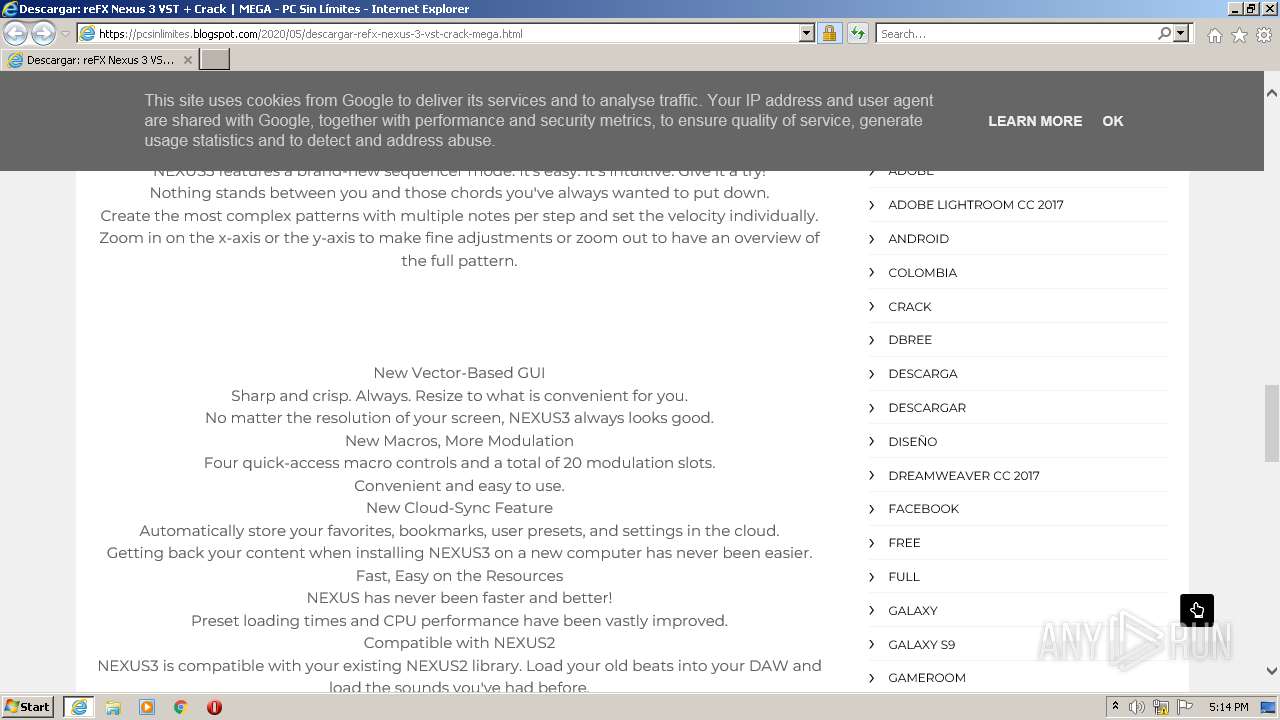
Task: Open Favorites with the star icon
Action: tap(1239, 35)
